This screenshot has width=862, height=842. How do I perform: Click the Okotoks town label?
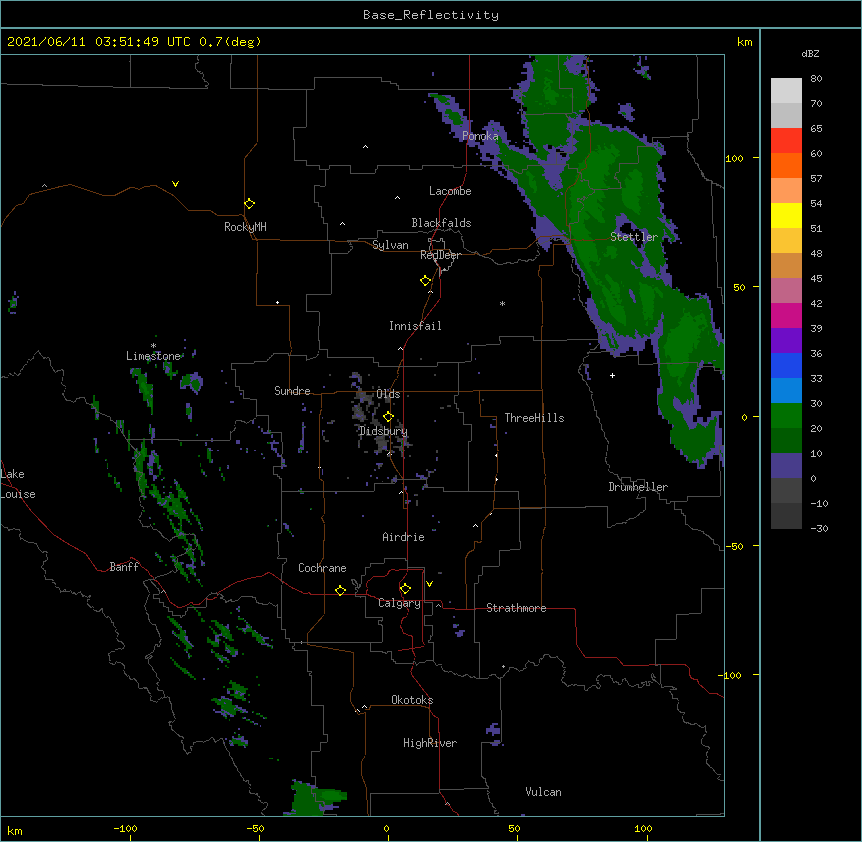pyautogui.click(x=412, y=700)
